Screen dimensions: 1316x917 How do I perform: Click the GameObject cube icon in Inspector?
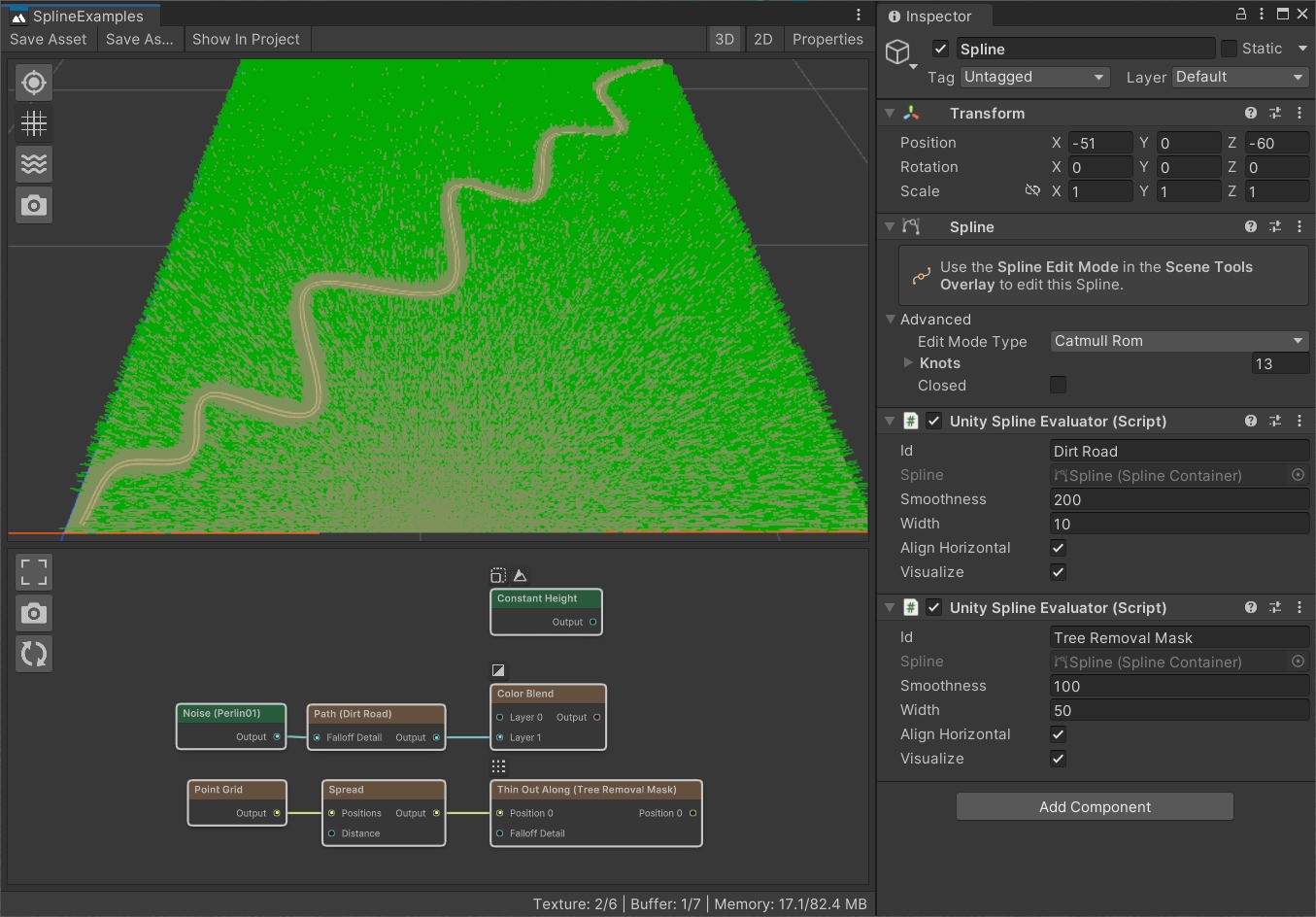898,51
